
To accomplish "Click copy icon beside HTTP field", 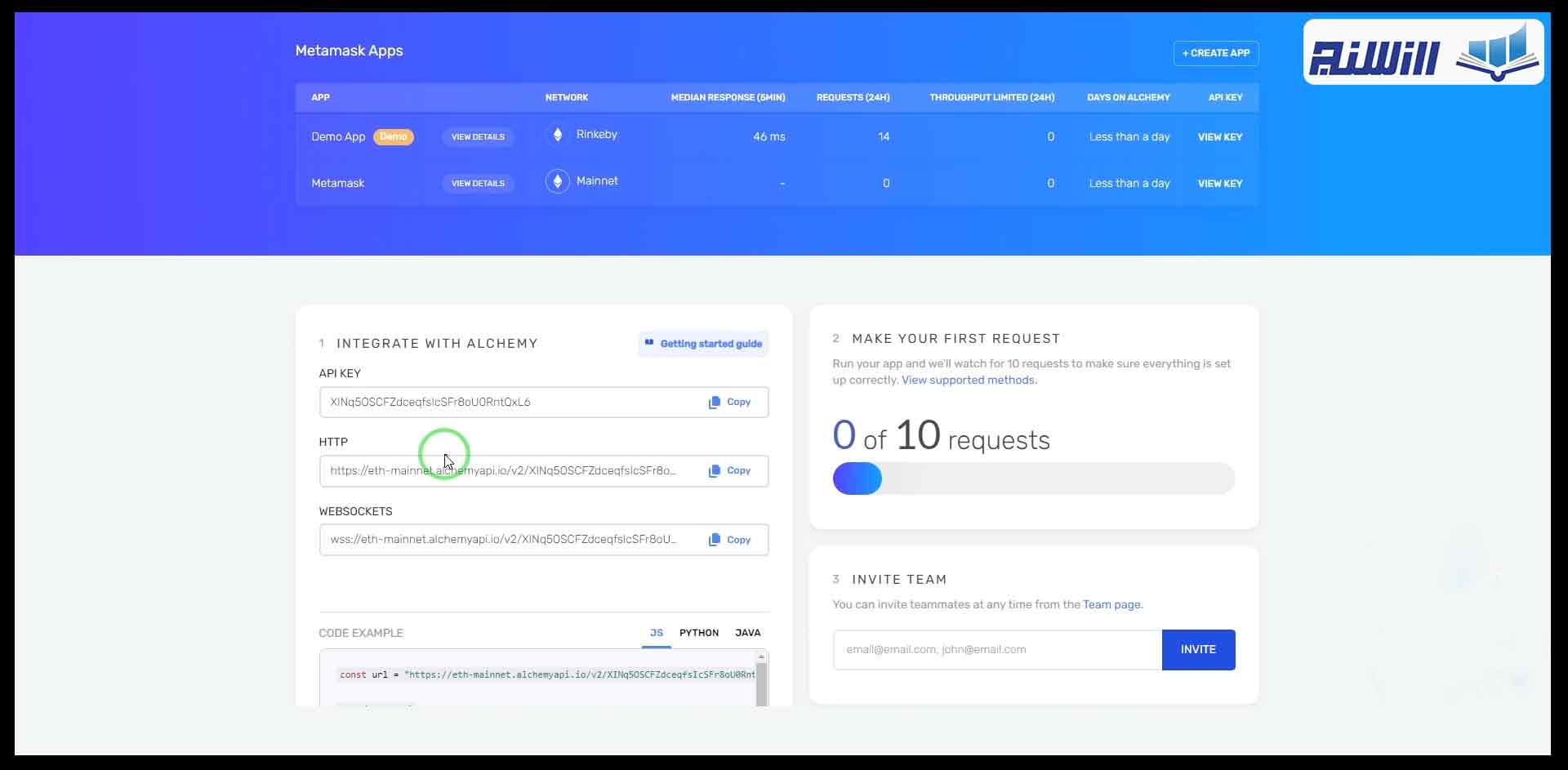I will tap(715, 470).
